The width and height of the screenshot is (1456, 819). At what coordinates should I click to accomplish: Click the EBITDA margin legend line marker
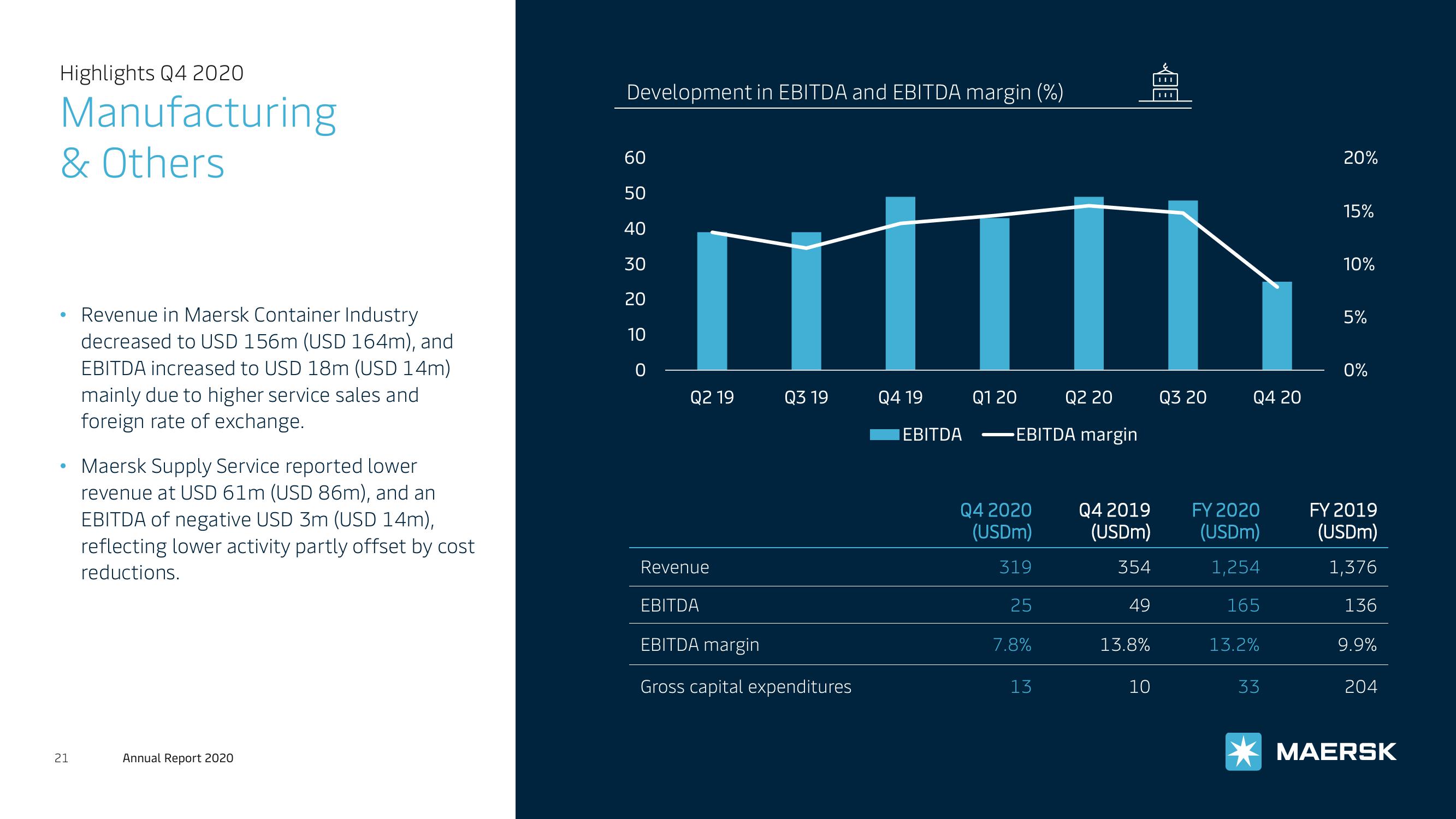(x=998, y=435)
